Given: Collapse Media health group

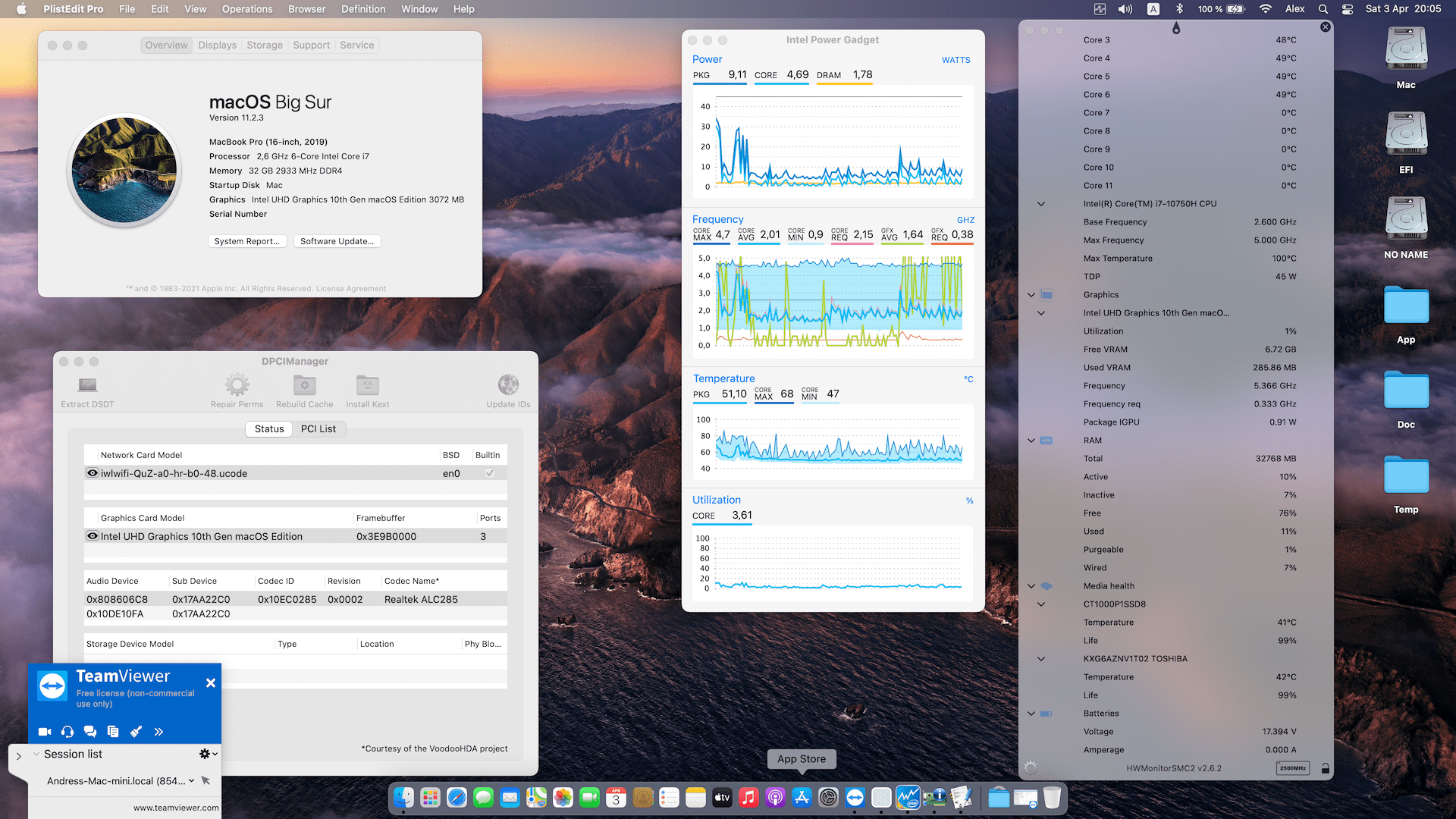Looking at the screenshot, I should click(x=1031, y=586).
